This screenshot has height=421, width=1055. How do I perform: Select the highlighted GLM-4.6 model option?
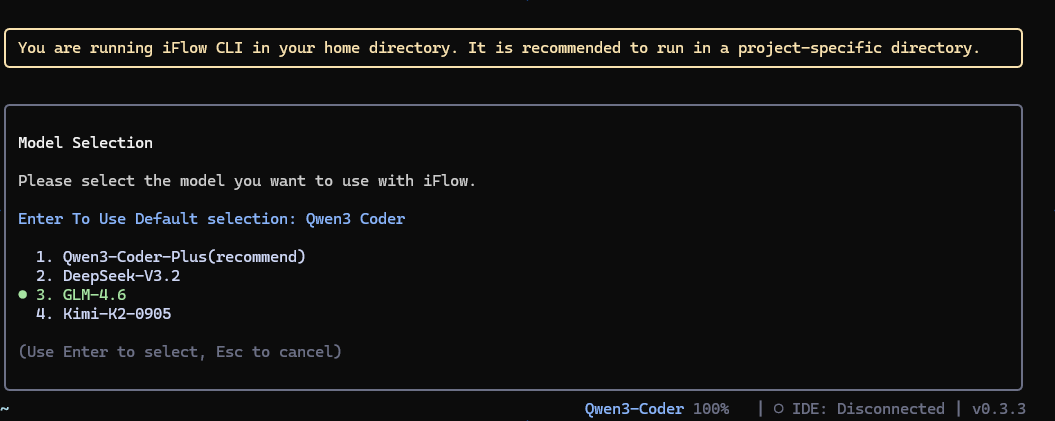click(94, 295)
